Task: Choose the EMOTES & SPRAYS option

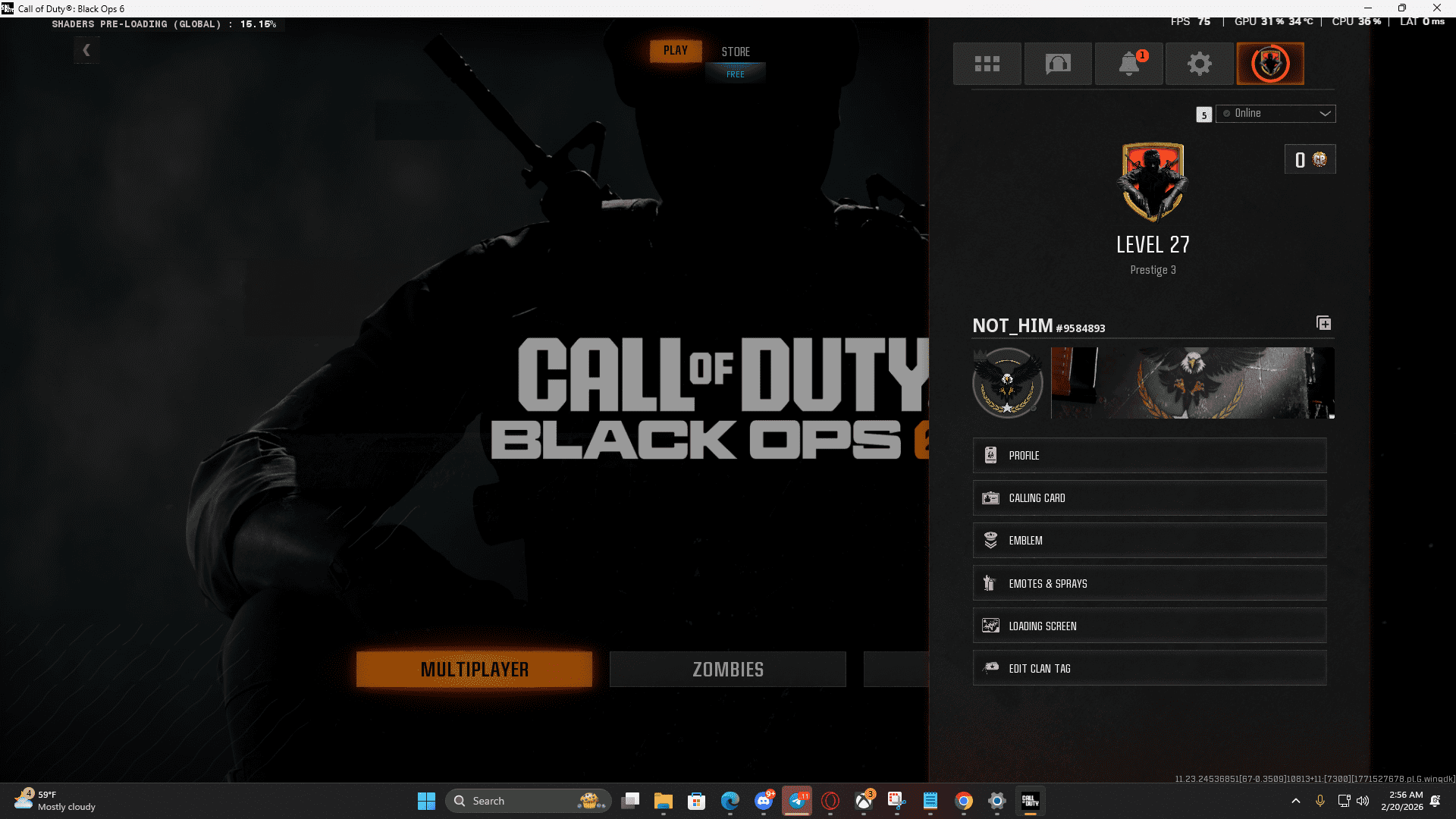Action: tap(1149, 584)
